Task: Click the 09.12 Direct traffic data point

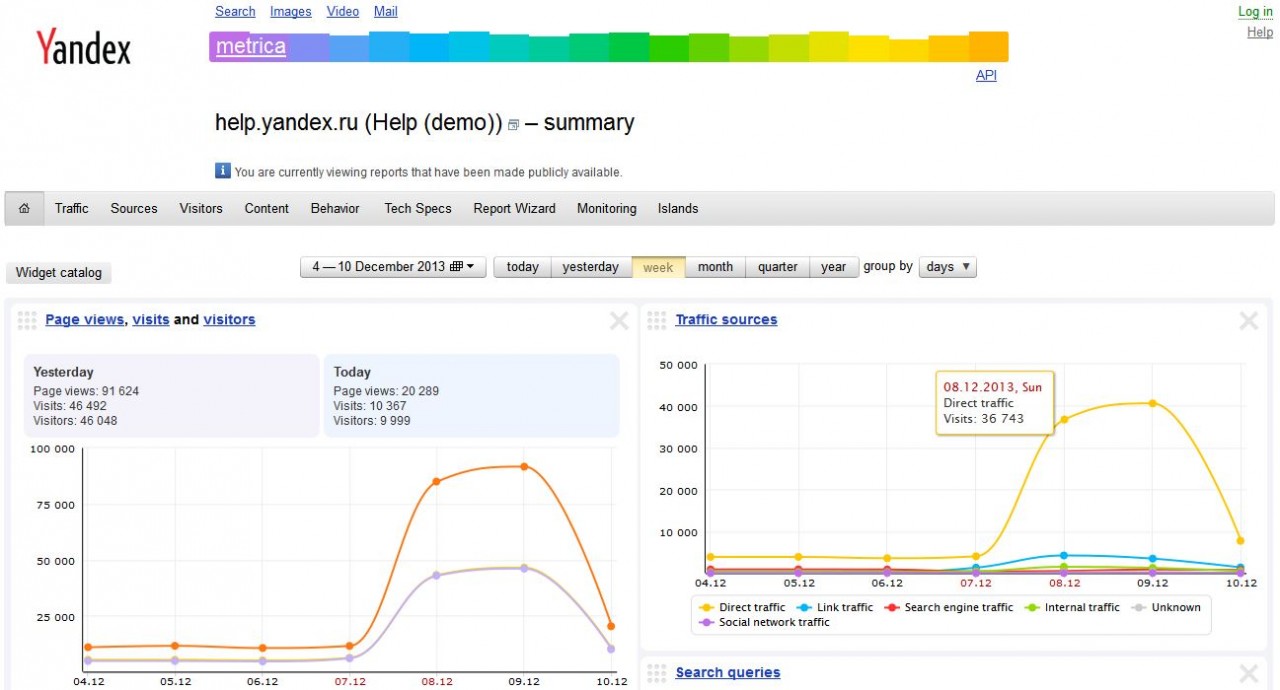Action: pos(1153,403)
